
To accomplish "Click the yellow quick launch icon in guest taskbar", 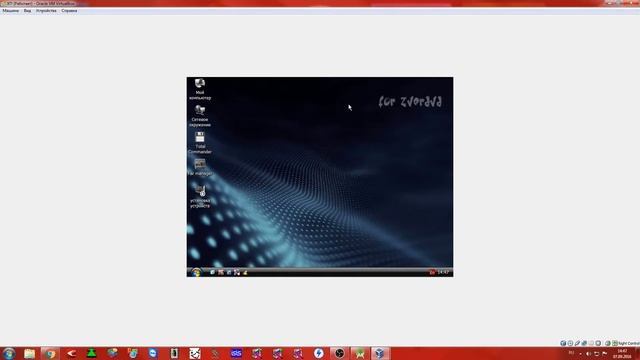I will [x=245, y=272].
